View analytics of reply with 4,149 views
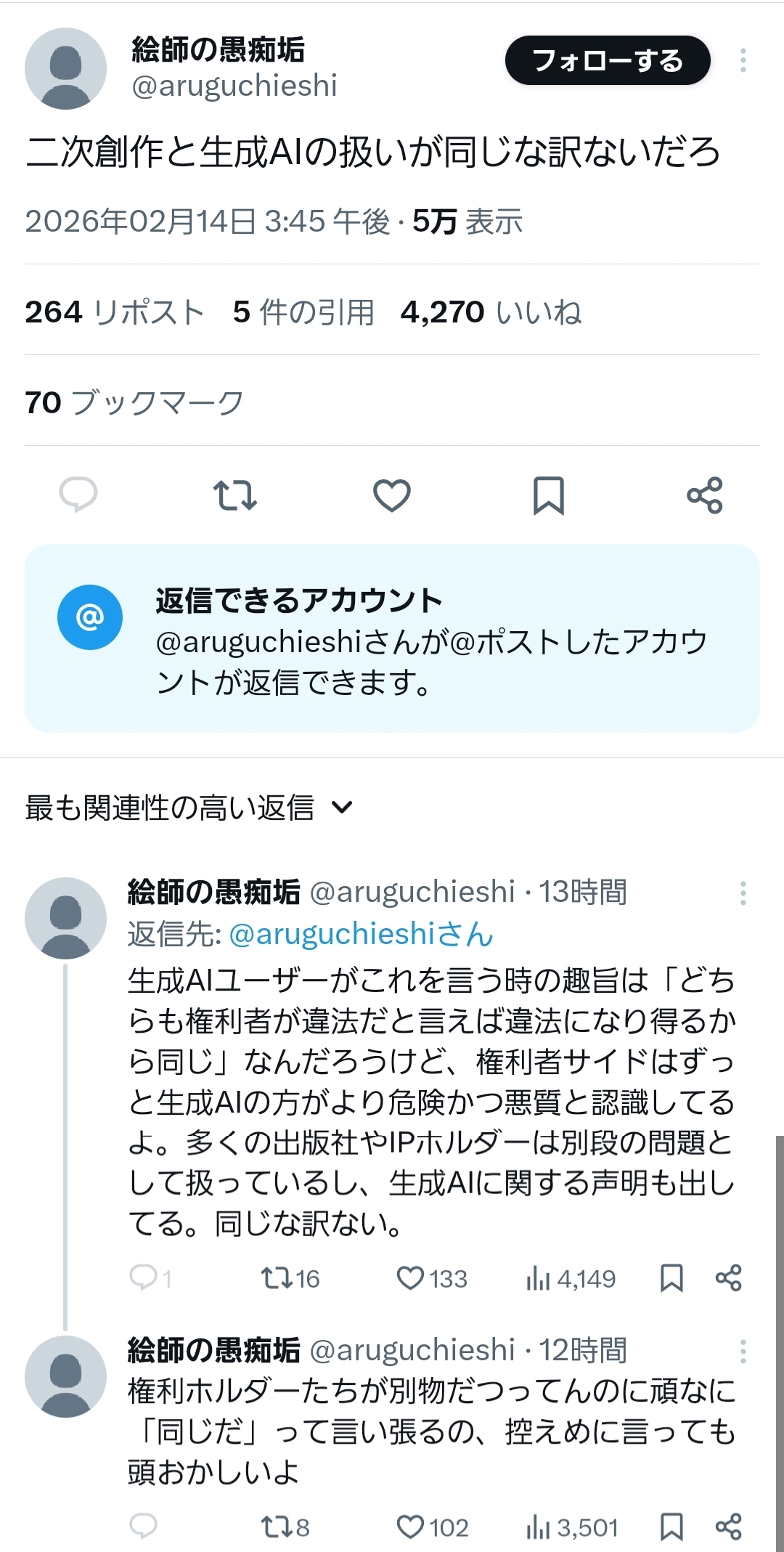 (571, 1278)
